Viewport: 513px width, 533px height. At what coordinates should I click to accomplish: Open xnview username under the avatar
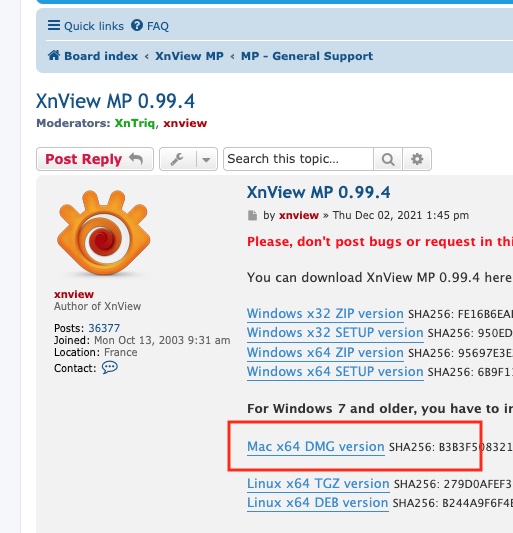[x=74, y=294]
